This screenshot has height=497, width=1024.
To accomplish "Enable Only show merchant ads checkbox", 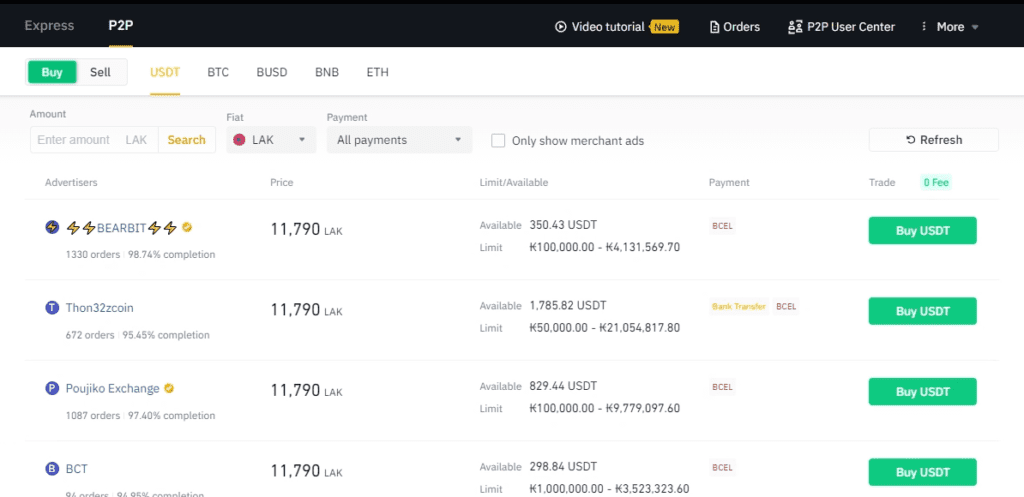I will [x=498, y=140].
